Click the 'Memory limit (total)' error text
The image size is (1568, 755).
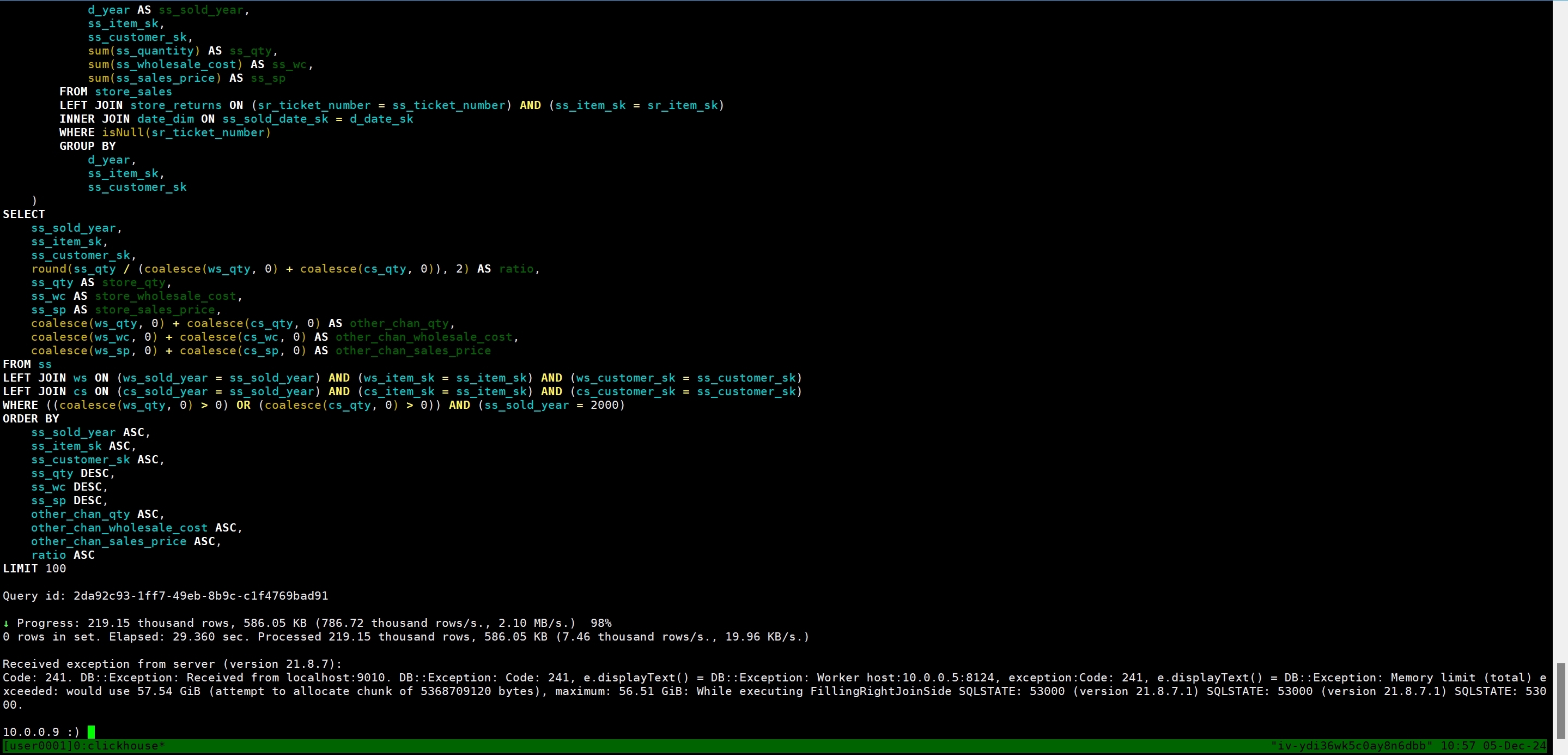click(x=1463, y=677)
